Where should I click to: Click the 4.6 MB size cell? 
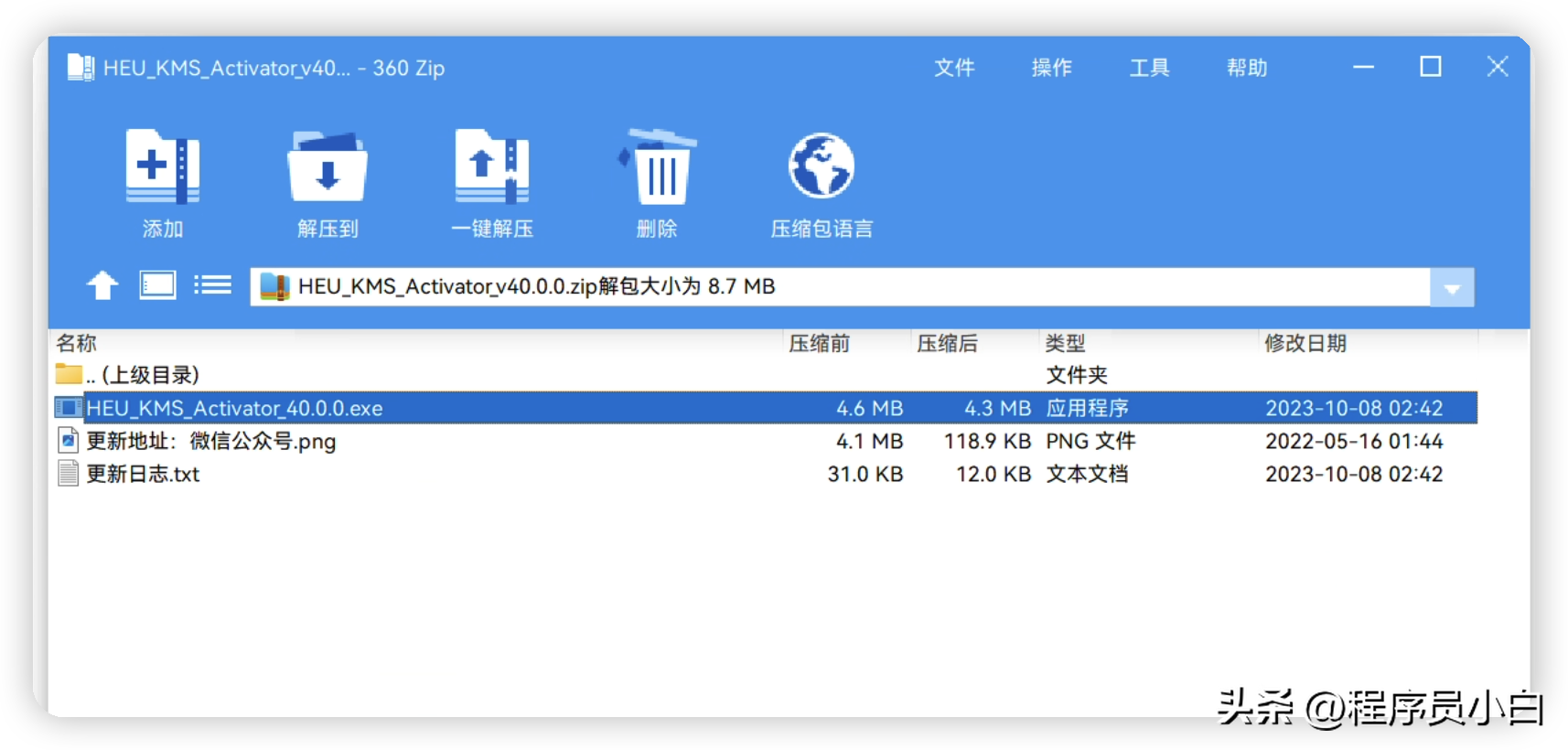tap(869, 408)
